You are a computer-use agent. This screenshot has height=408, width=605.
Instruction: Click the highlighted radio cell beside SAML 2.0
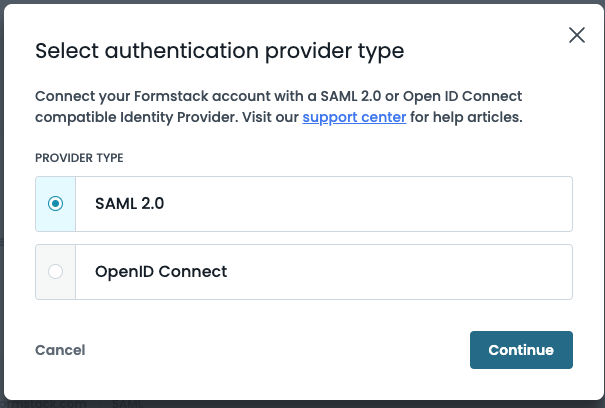pos(56,204)
